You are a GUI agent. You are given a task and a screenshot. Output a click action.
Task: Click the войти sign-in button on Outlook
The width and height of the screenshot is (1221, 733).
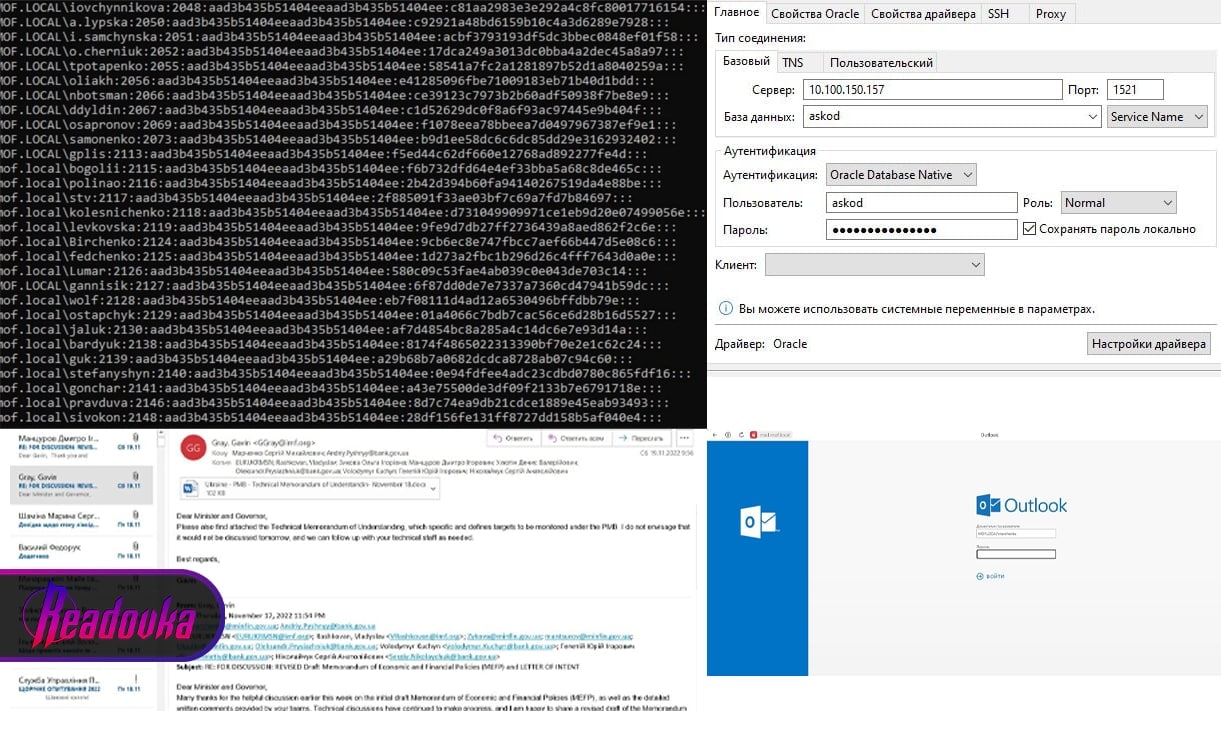990,576
